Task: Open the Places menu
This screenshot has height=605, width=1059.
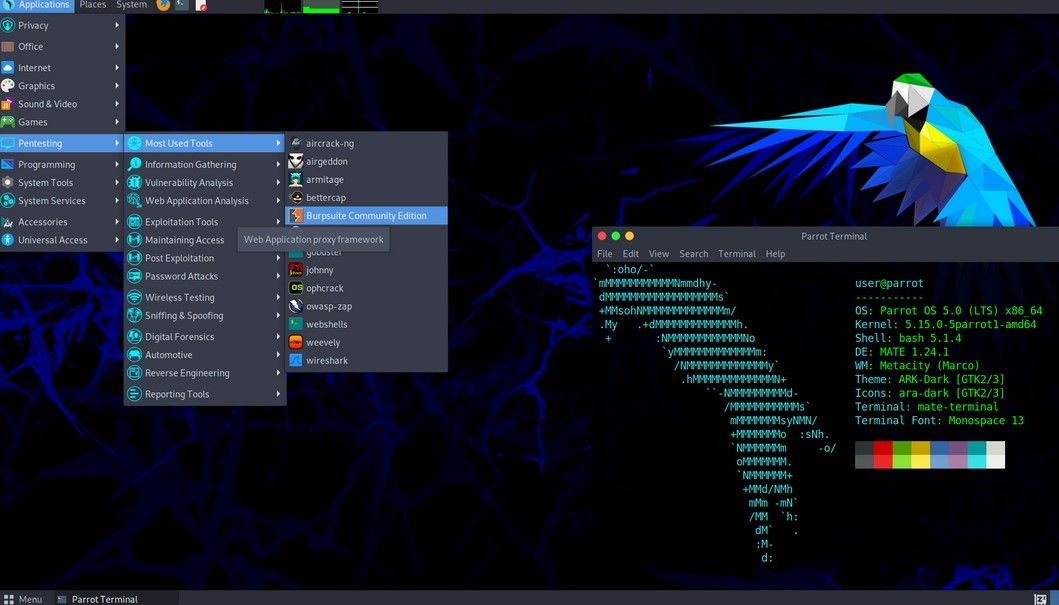Action: tap(93, 5)
